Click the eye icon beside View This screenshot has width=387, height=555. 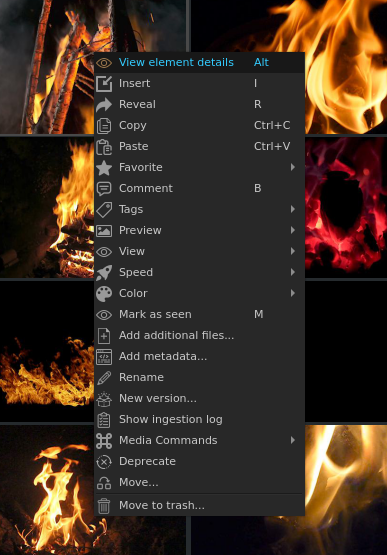coord(104,252)
